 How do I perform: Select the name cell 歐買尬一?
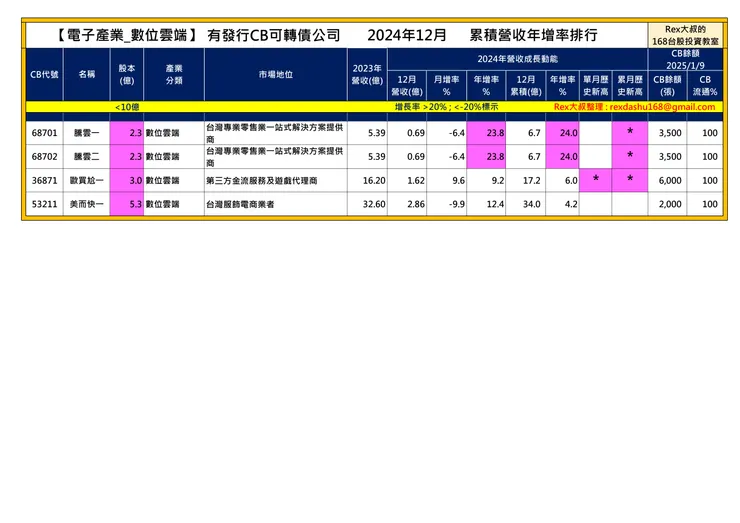[x=86, y=180]
